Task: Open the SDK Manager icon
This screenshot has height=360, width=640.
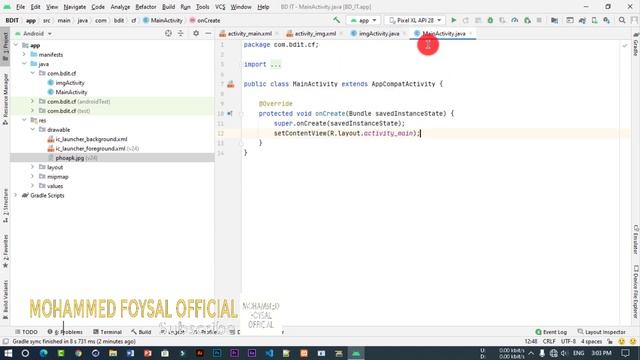Action: point(607,20)
